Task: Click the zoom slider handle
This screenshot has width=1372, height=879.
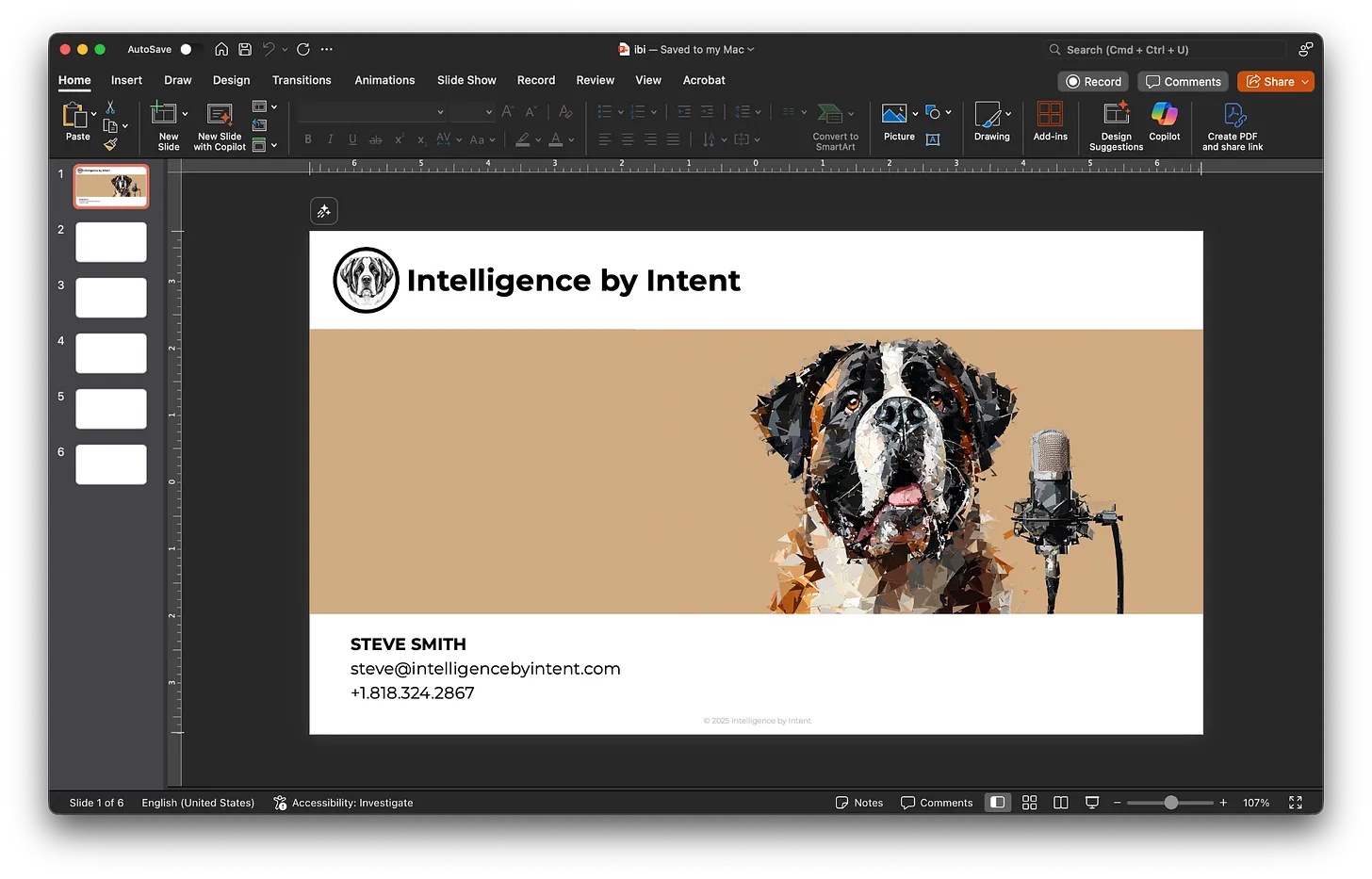Action: pos(1170,803)
